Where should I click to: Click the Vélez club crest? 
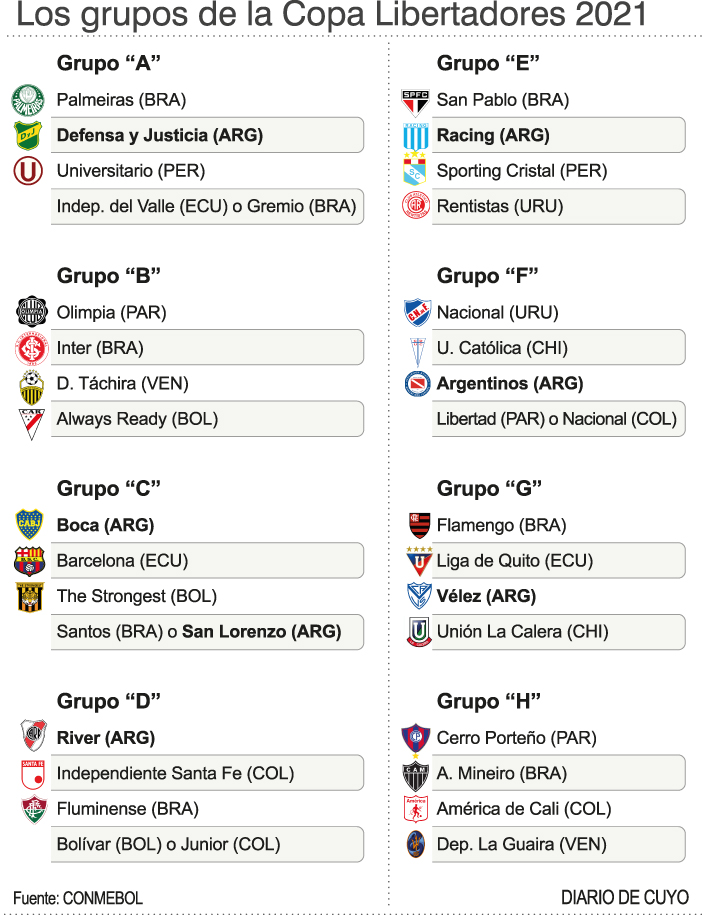tap(418, 596)
